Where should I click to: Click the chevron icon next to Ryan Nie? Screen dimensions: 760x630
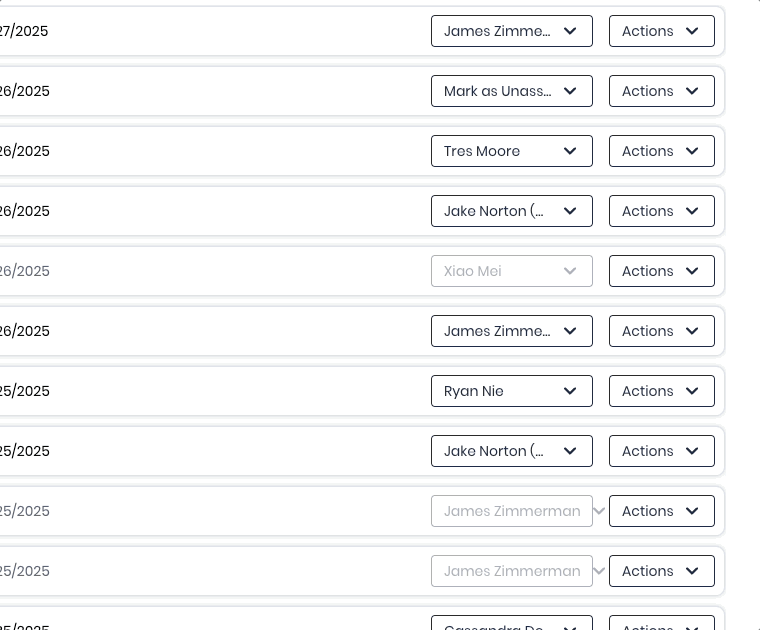tap(570, 391)
